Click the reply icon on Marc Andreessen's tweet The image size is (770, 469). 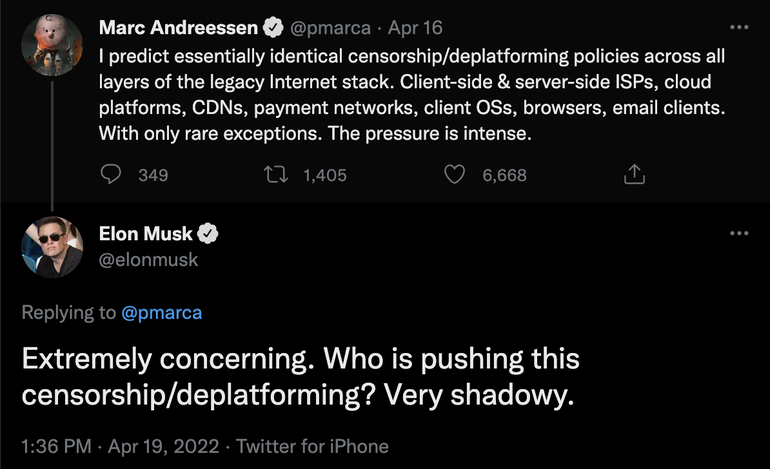pos(112,175)
